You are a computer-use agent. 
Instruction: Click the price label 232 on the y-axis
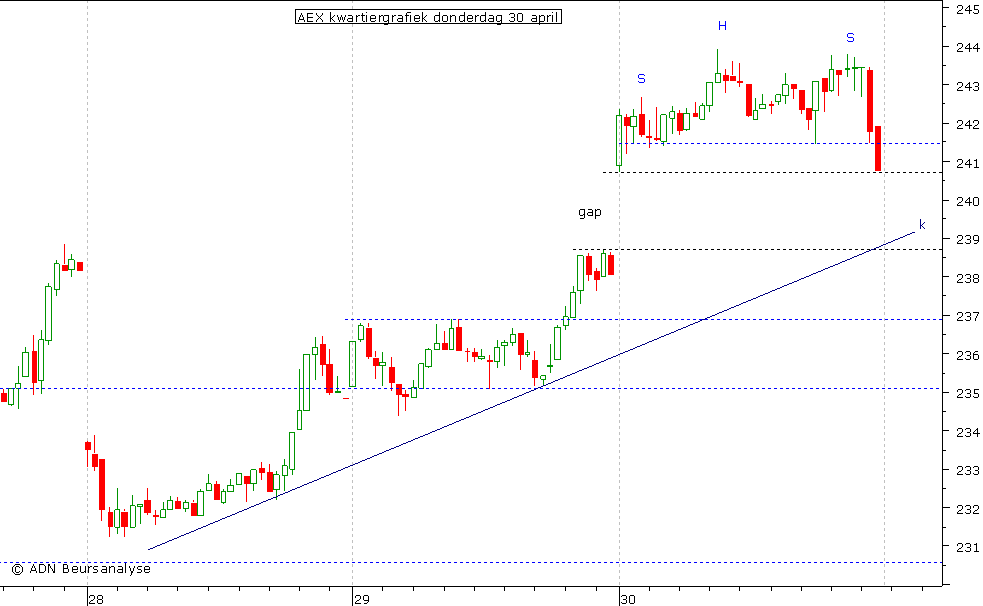pos(968,509)
